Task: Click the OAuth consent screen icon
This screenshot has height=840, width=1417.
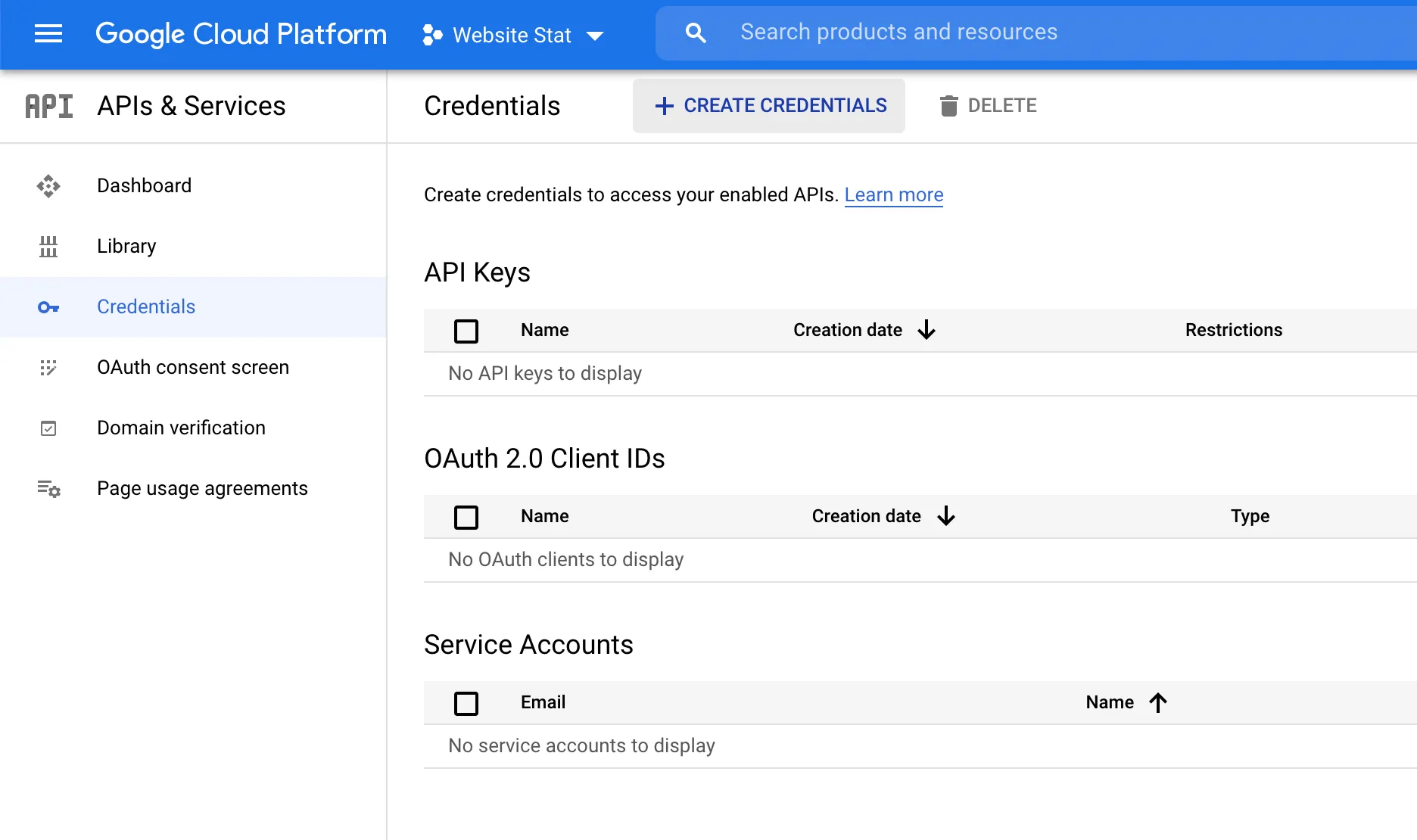Action: click(x=48, y=368)
